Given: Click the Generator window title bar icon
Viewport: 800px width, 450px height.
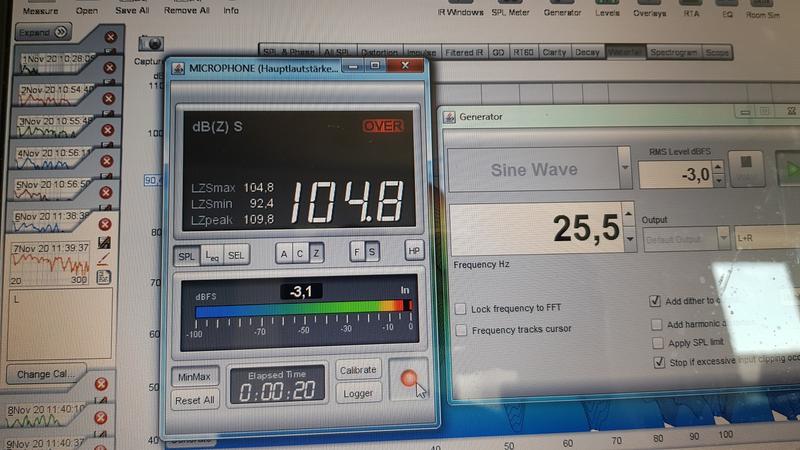Looking at the screenshot, I should click(449, 117).
